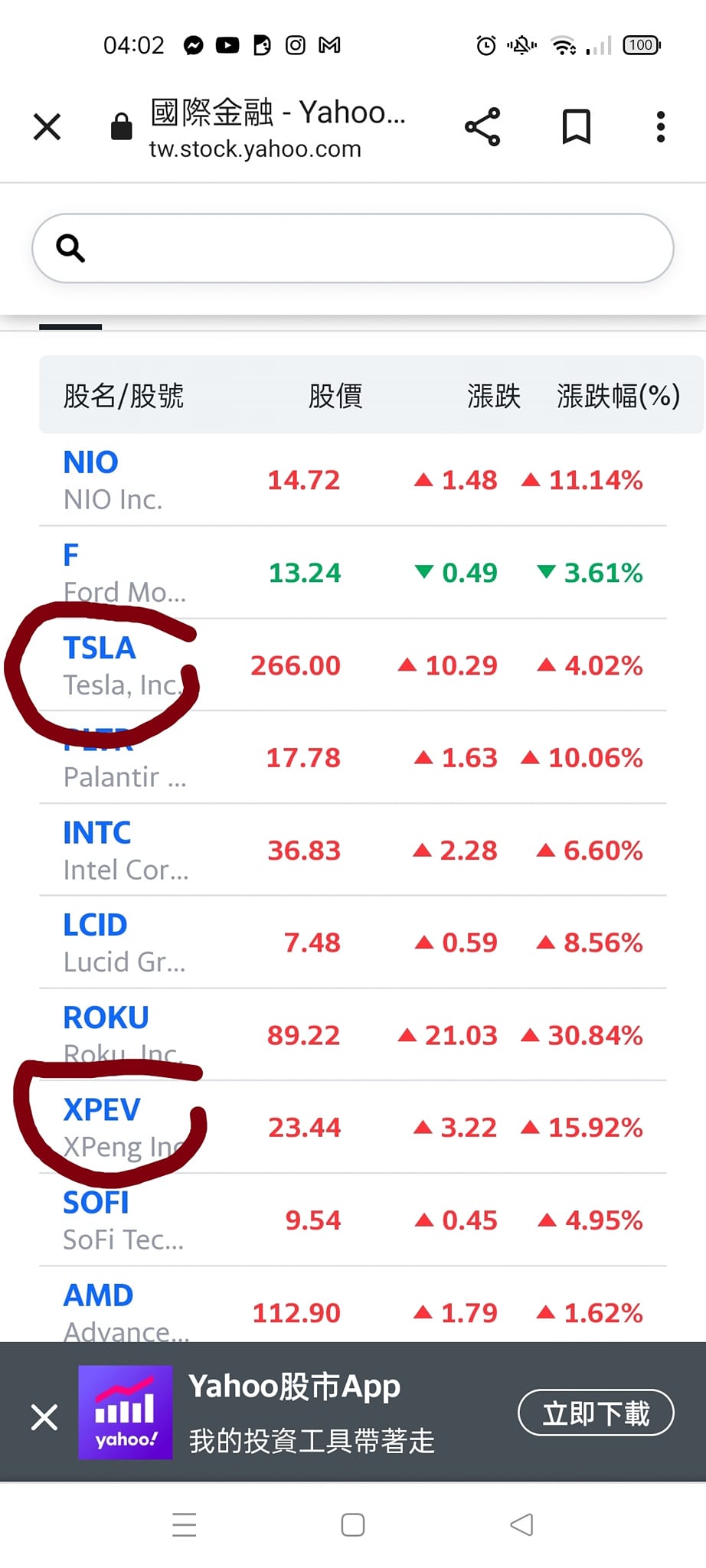Open Android recent apps menu button
706x1568 pixels.
tap(185, 1524)
